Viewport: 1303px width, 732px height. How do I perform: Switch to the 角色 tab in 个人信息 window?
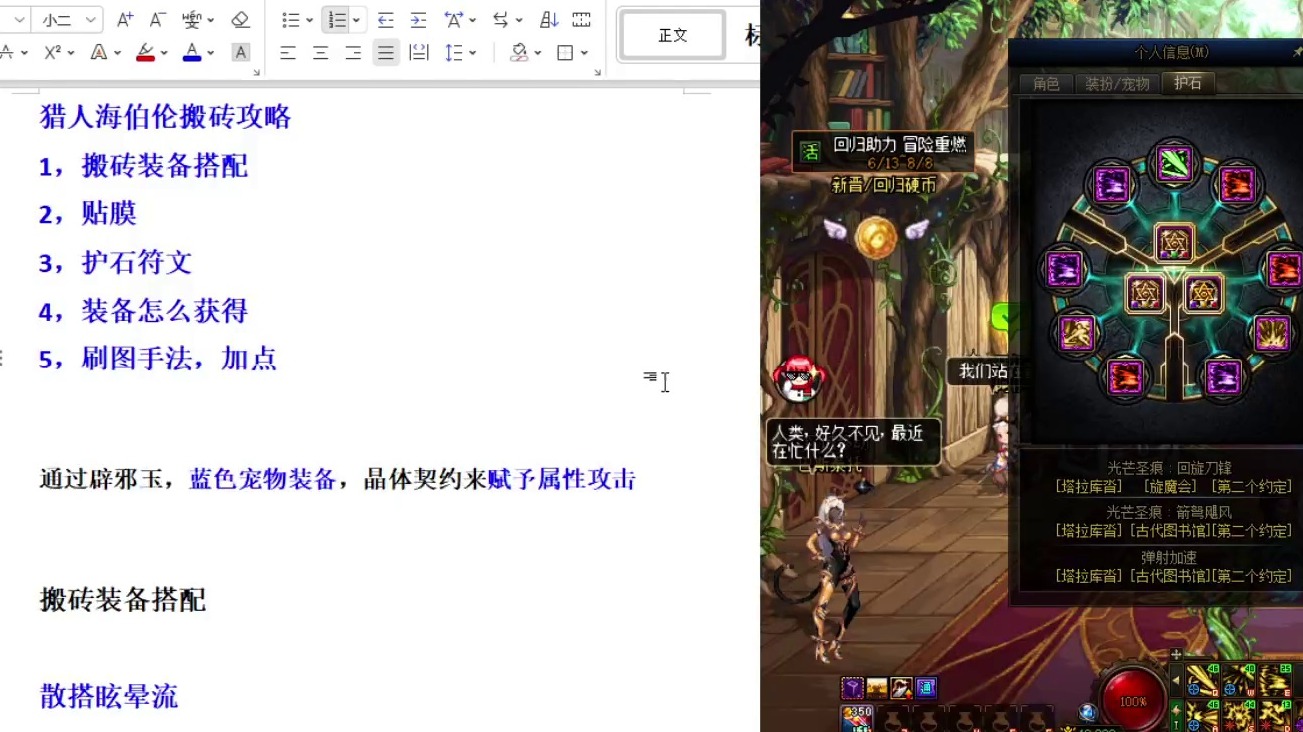click(x=1046, y=84)
